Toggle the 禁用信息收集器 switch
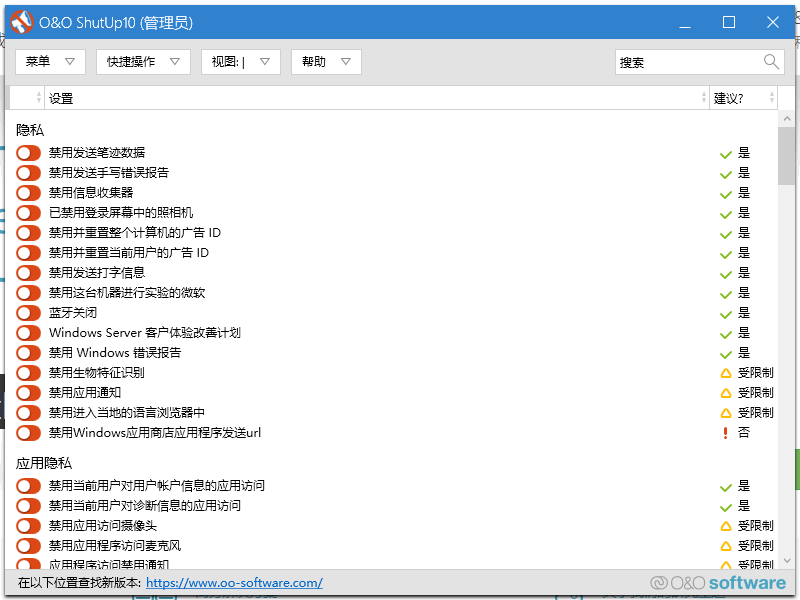 tap(28, 193)
